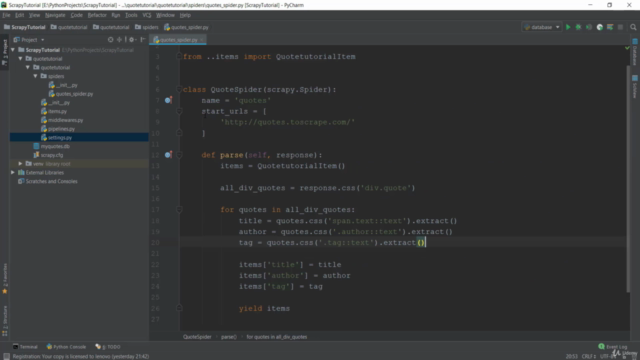Image resolution: width=640 pixels, height=360 pixels.
Task: Open the Tools menu
Action: [131, 15]
